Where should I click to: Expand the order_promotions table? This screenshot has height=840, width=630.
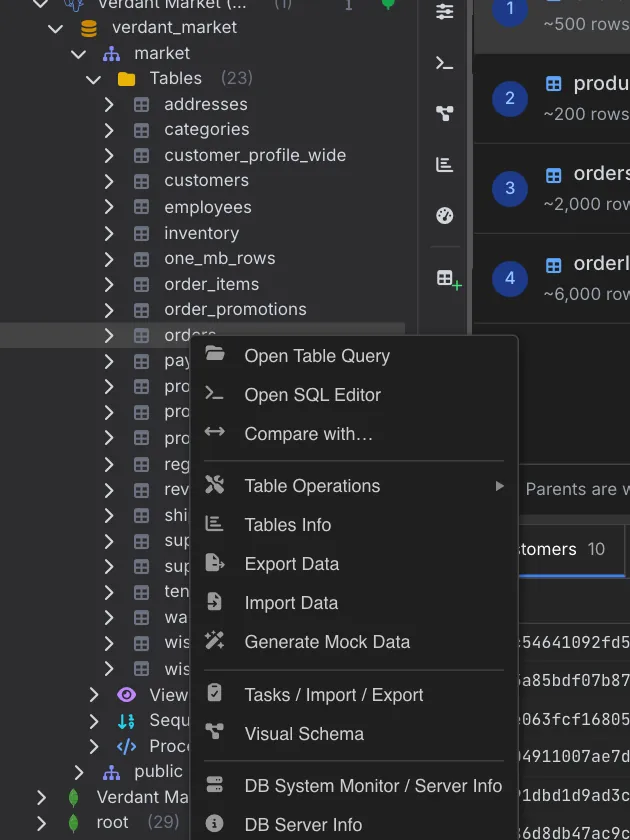click(109, 310)
